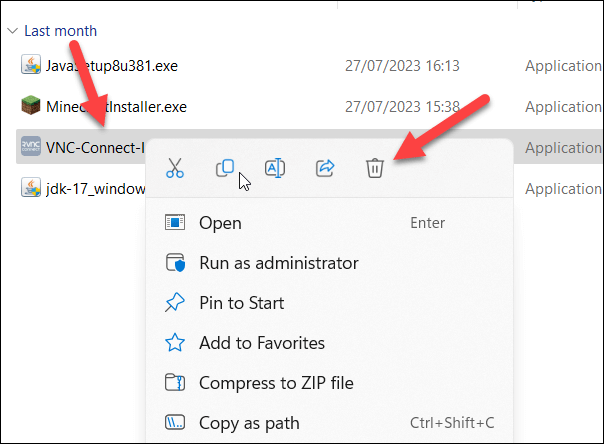Collapse the Last month group
The image size is (604, 444).
click(10, 31)
